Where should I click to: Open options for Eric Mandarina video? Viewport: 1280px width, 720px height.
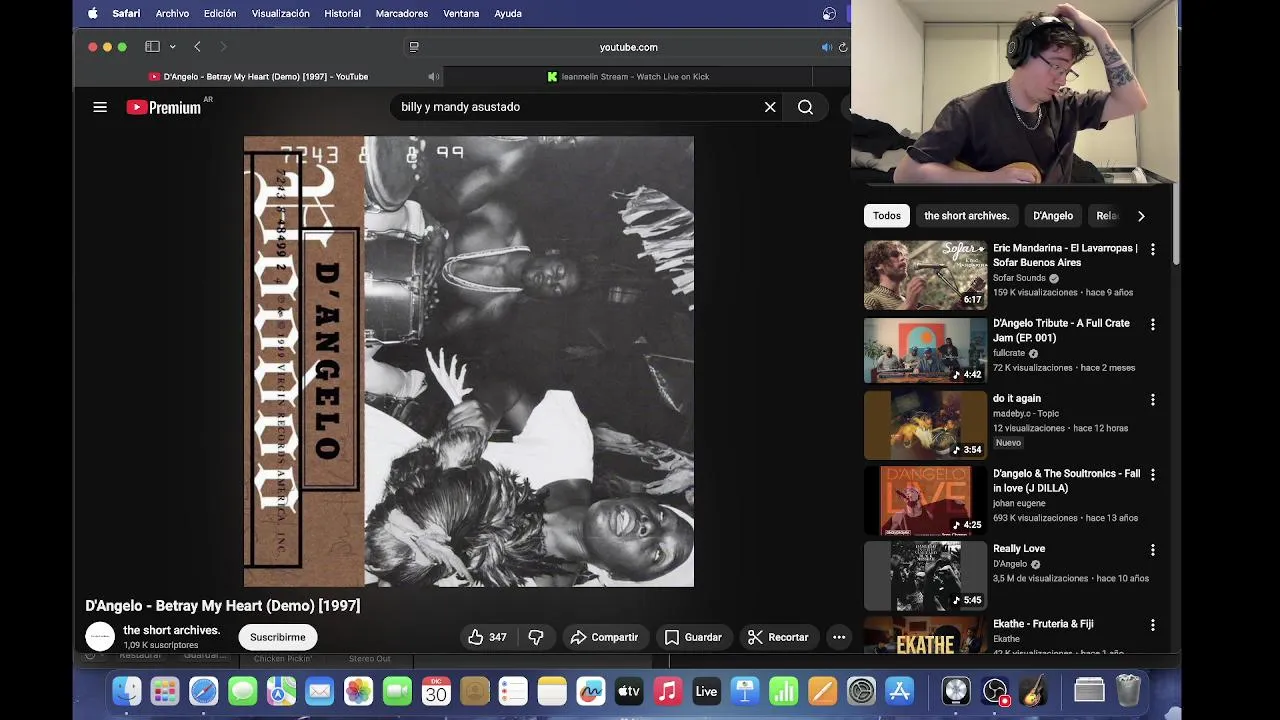point(1152,249)
